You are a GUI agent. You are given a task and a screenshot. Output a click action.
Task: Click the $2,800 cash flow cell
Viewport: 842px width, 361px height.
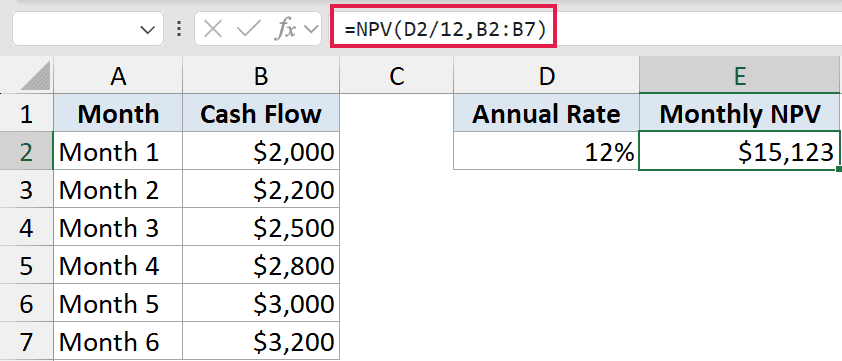tap(261, 266)
